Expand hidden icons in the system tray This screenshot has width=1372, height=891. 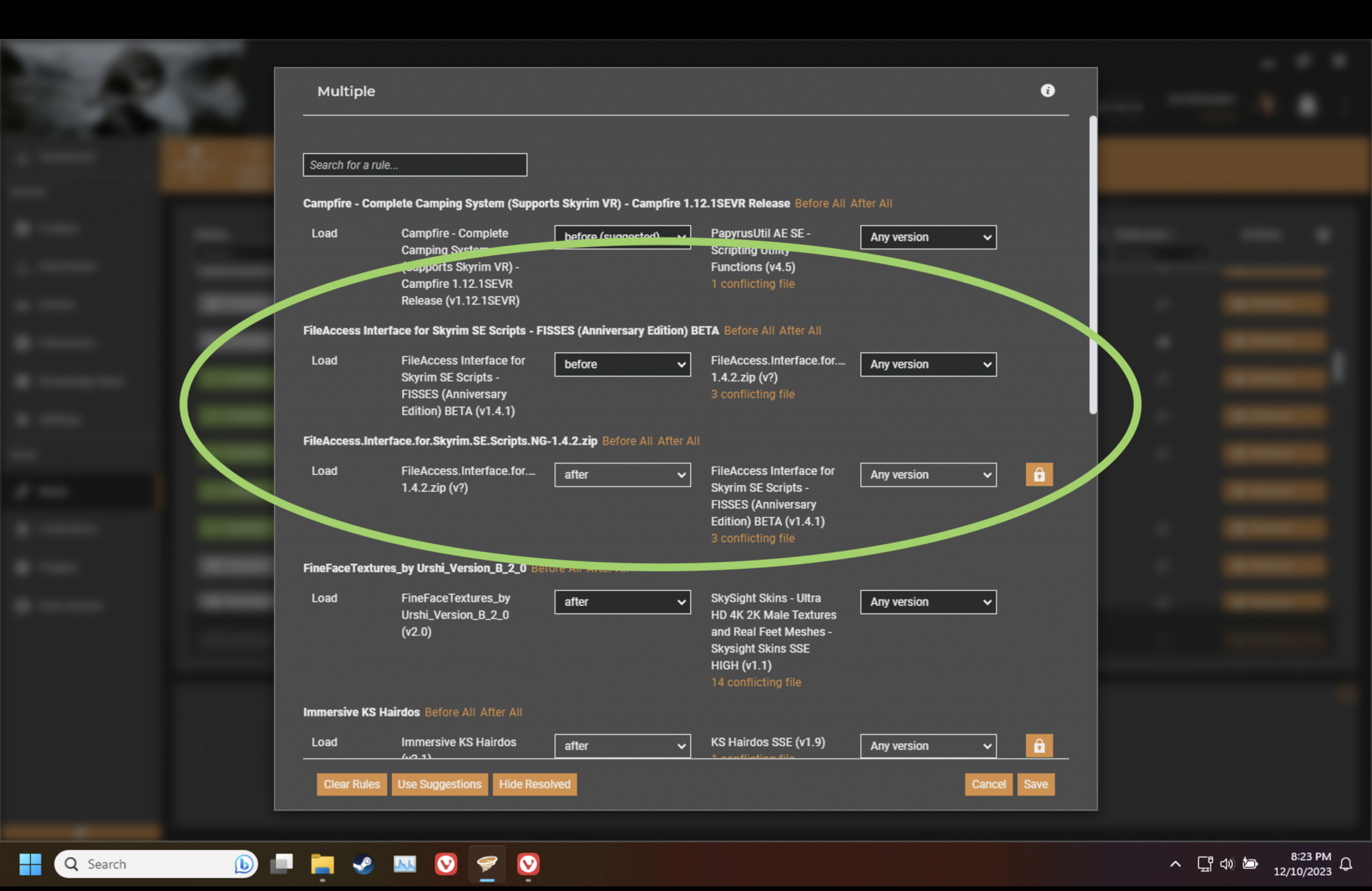[1176, 864]
